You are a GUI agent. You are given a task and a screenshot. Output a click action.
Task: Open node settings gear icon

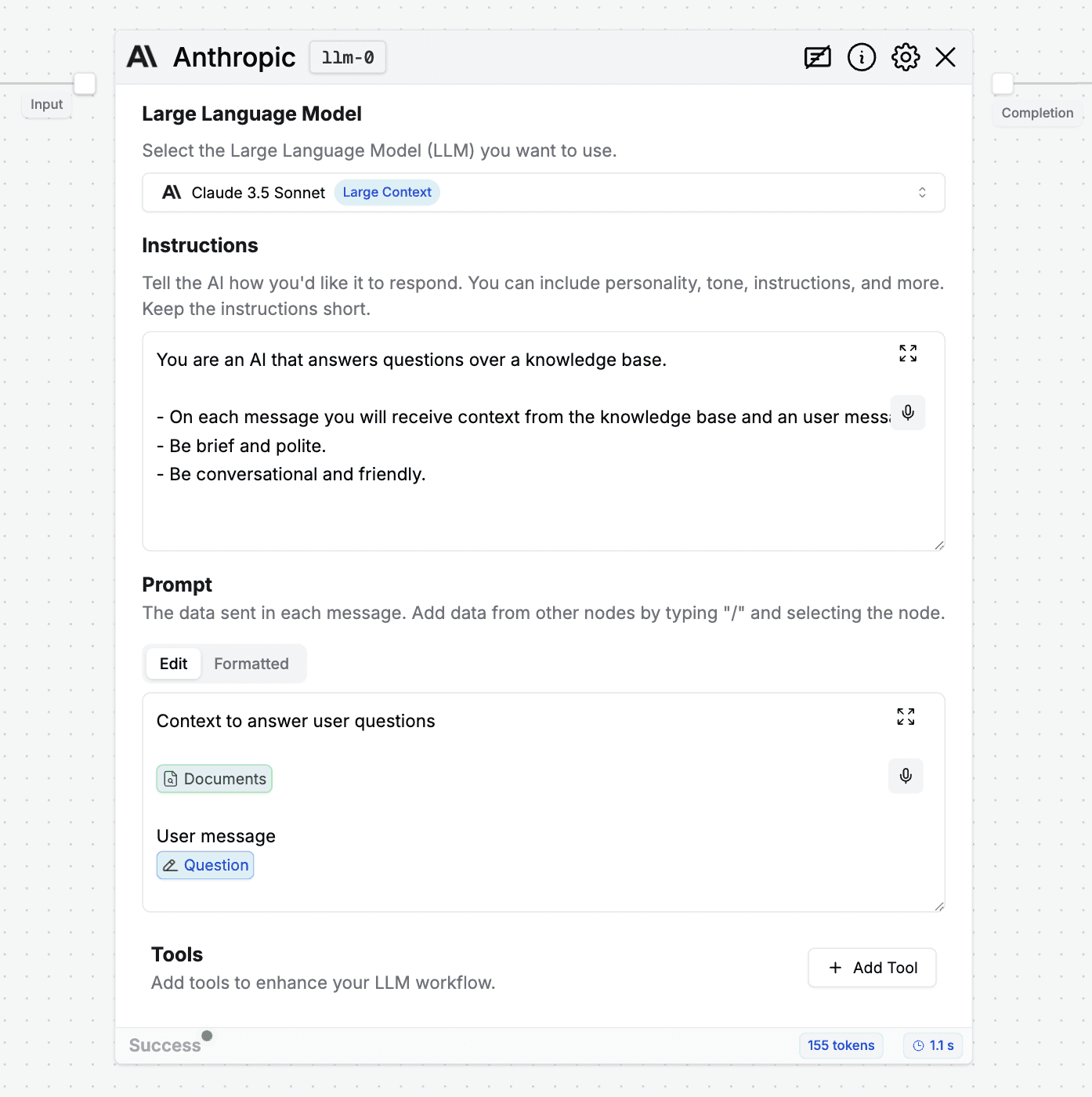click(x=906, y=57)
